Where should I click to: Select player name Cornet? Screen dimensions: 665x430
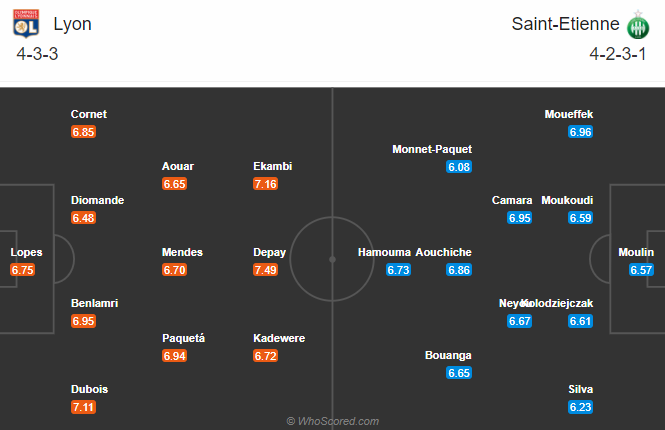[x=89, y=114]
